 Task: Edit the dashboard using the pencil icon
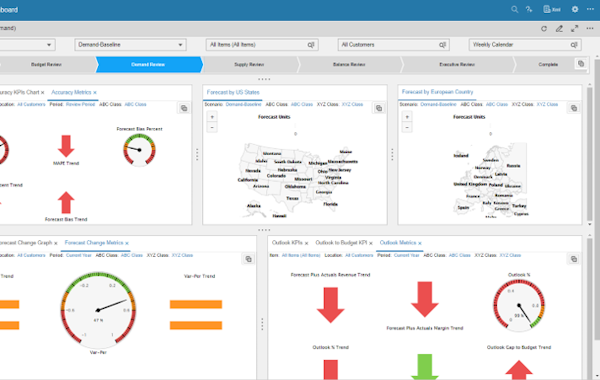click(559, 29)
